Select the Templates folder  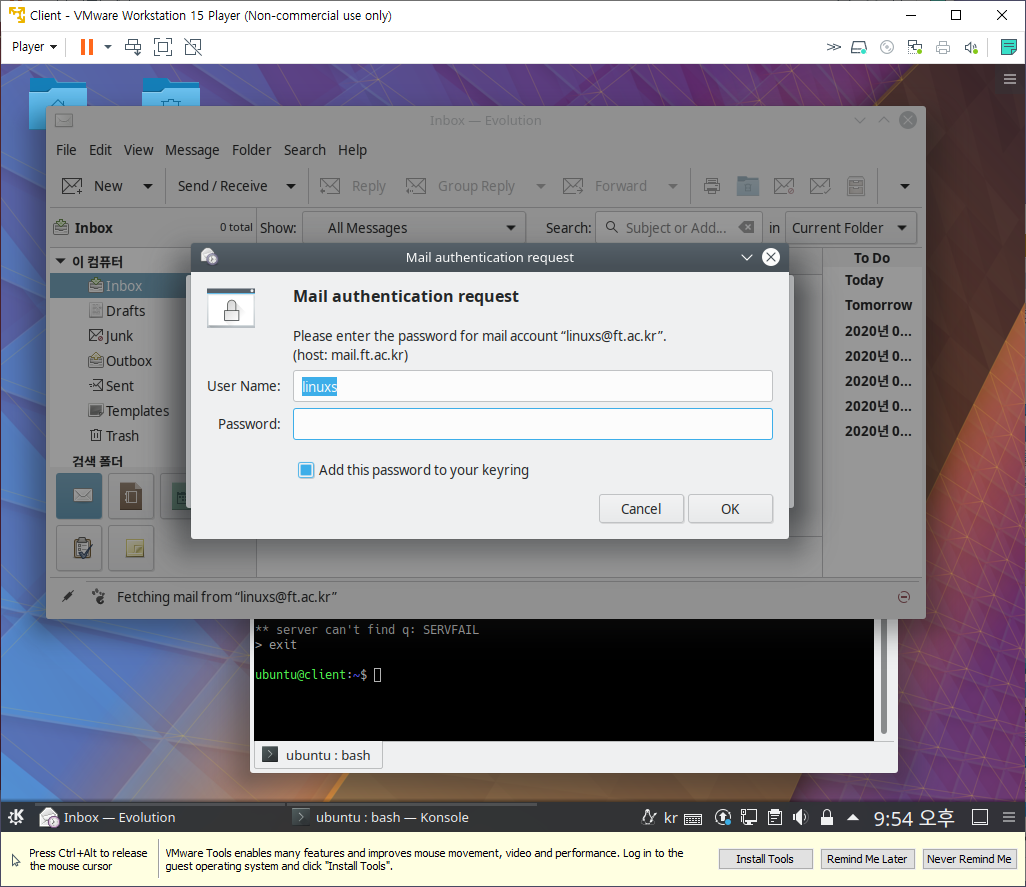[129, 411]
